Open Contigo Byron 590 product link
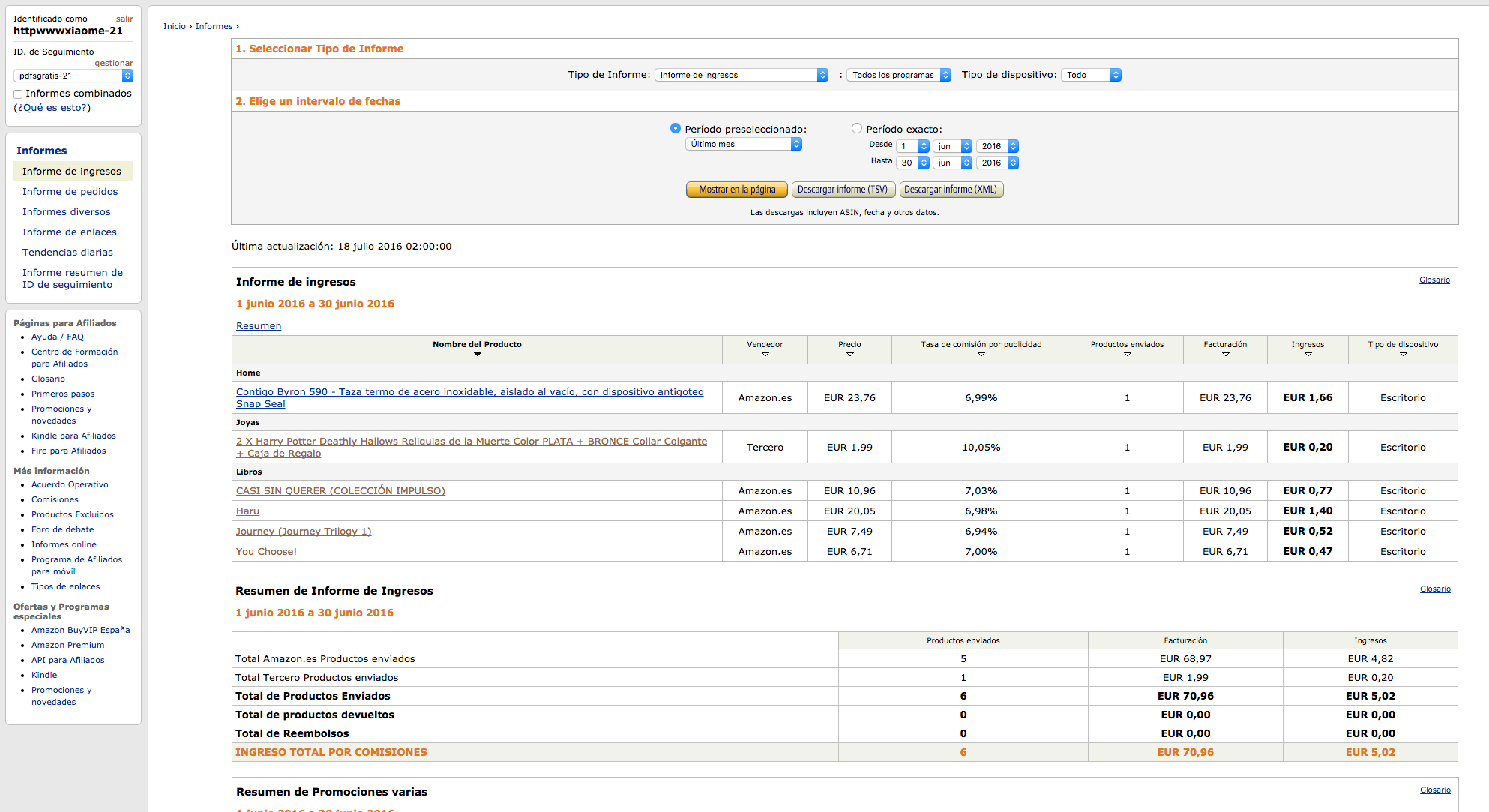Image resolution: width=1489 pixels, height=812 pixels. coord(469,397)
